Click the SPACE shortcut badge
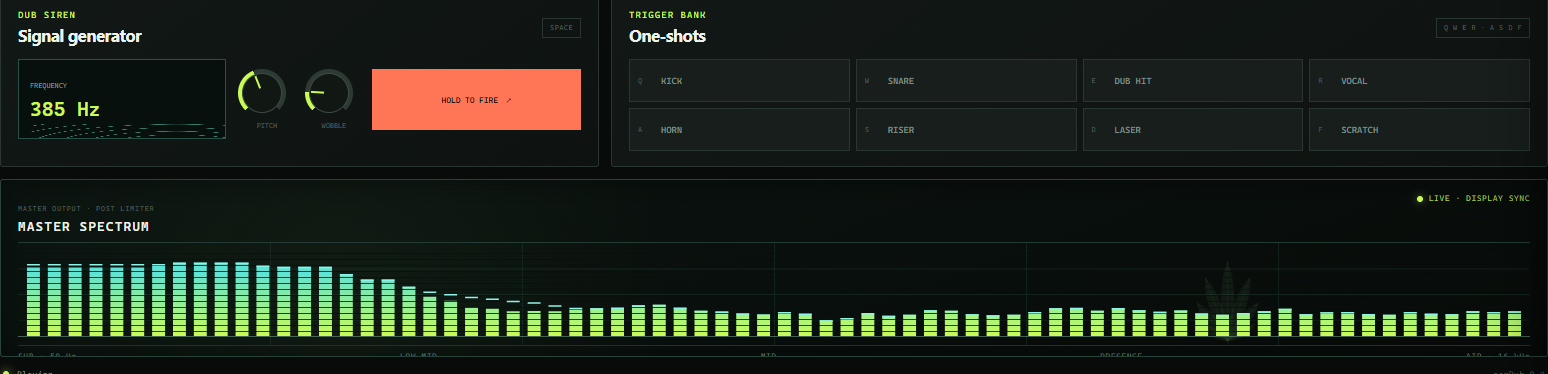 561,28
